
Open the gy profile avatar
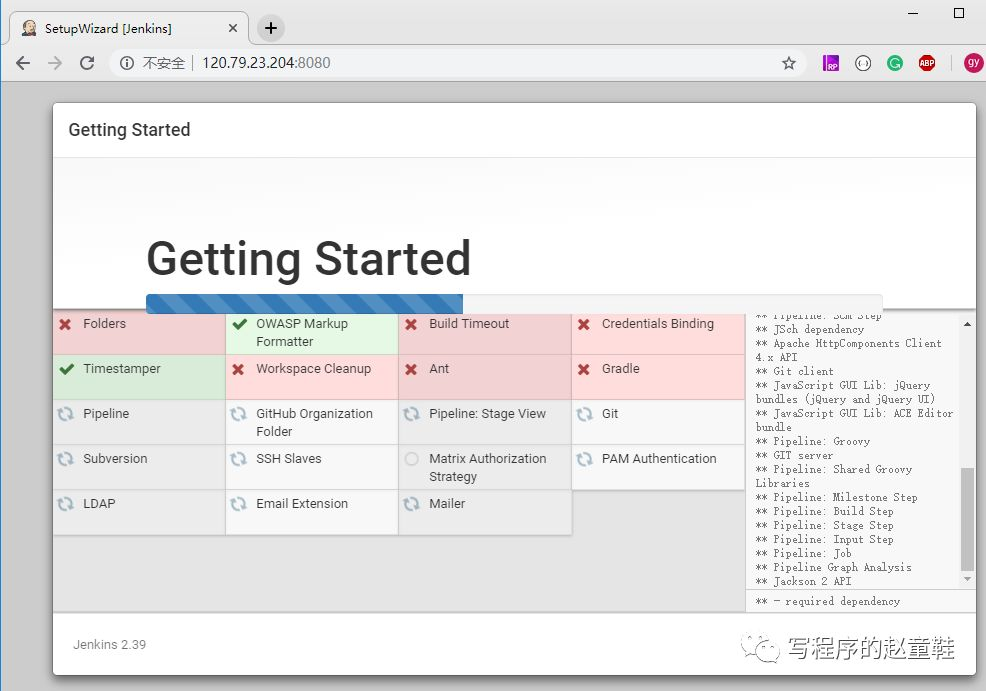click(x=973, y=63)
